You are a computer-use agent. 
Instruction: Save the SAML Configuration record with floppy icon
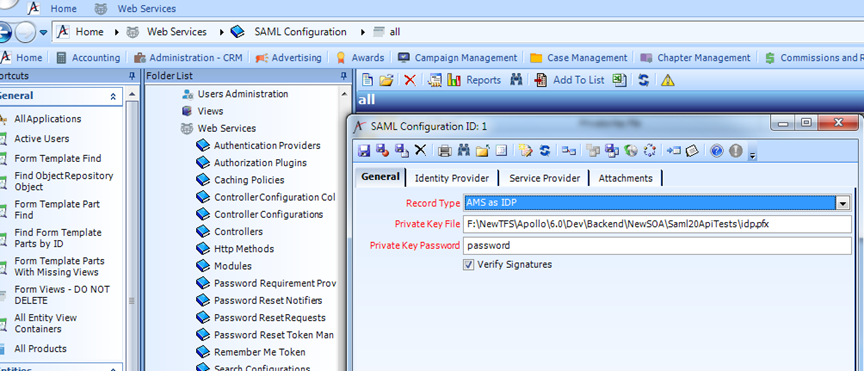click(x=364, y=150)
